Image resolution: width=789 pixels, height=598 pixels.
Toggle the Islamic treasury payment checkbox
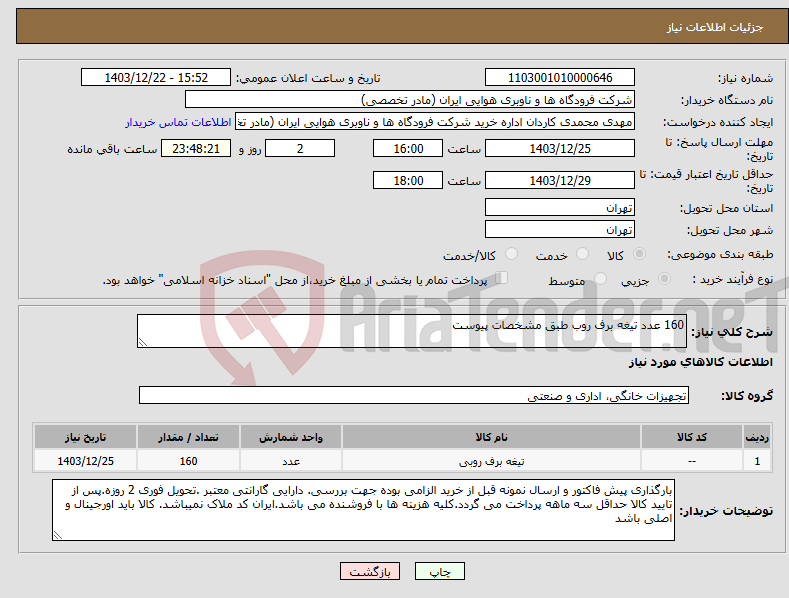pyautogui.click(x=502, y=277)
